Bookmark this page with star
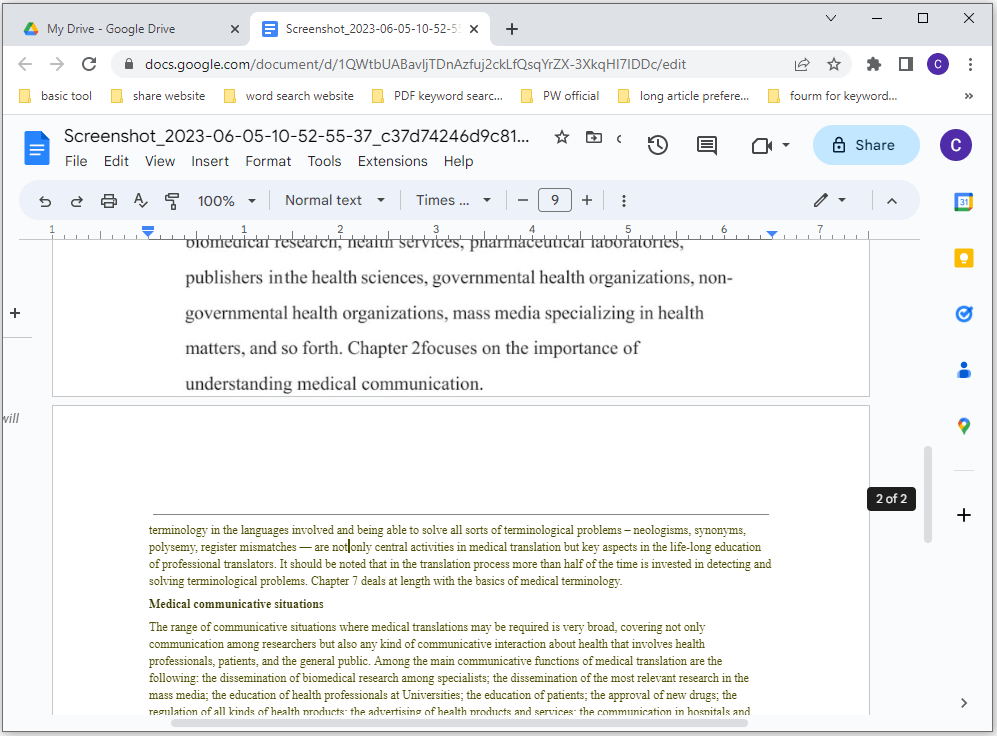Screen dimensions: 997x736 (x=834, y=64)
